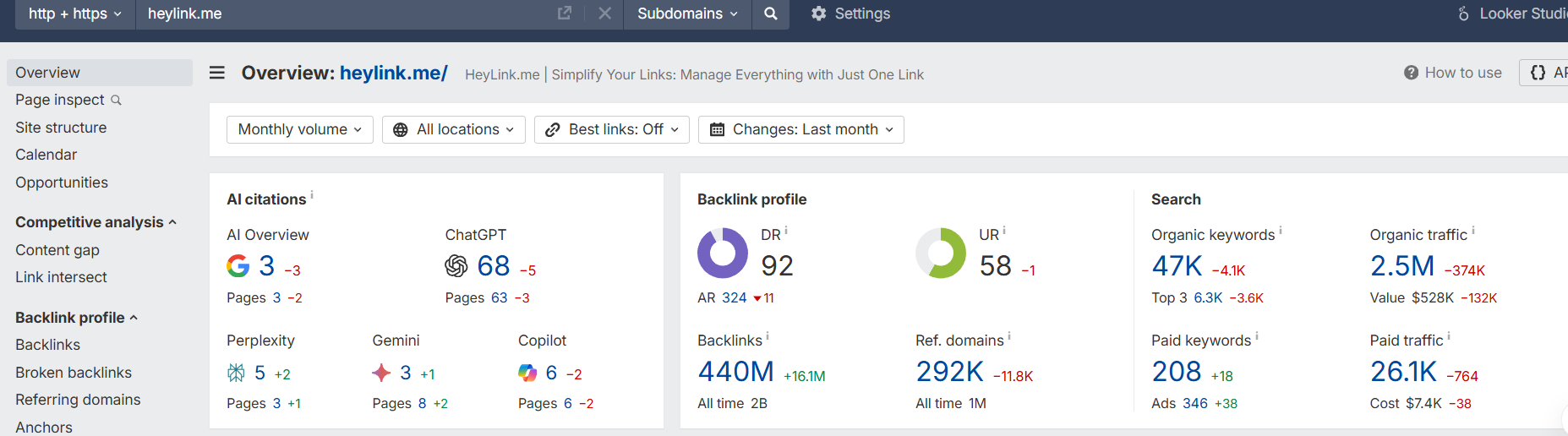Image resolution: width=1568 pixels, height=436 pixels.
Task: Collapse the Backlink profile sidebar section
Action: 76,318
